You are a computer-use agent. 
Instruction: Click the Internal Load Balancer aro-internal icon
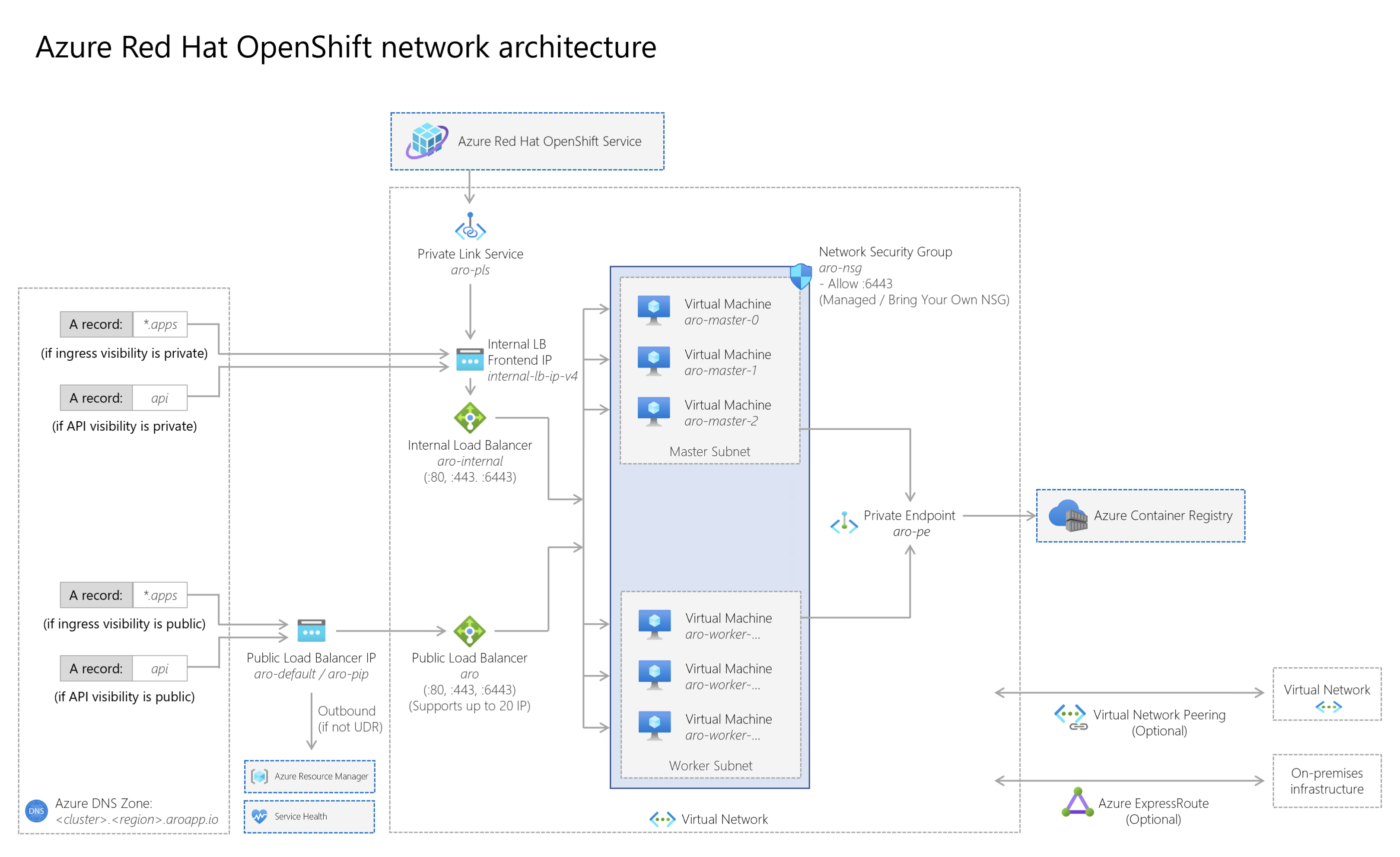(x=470, y=418)
